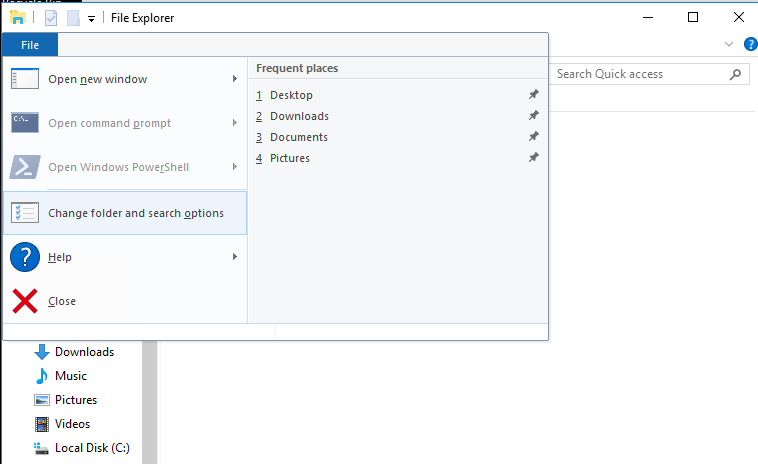Click the search magnifier icon
Screen dimensions: 758x475
pos(736,74)
